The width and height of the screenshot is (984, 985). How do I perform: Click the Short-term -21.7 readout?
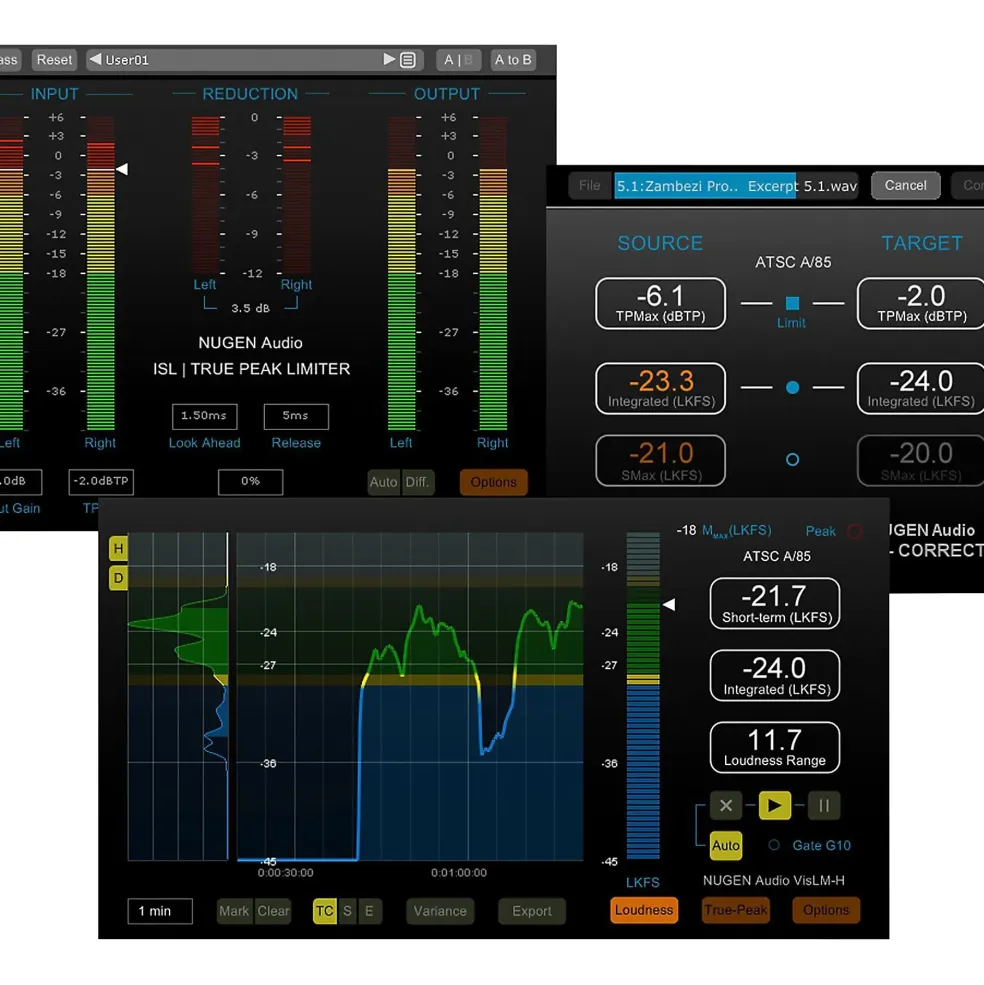tap(775, 604)
